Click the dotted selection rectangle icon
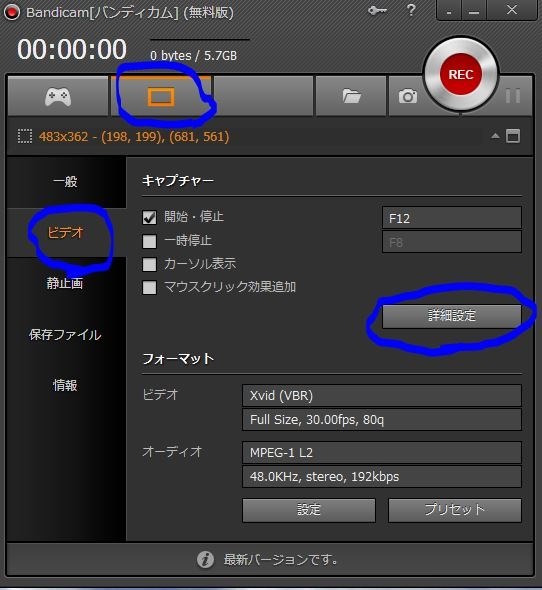 [x=25, y=136]
